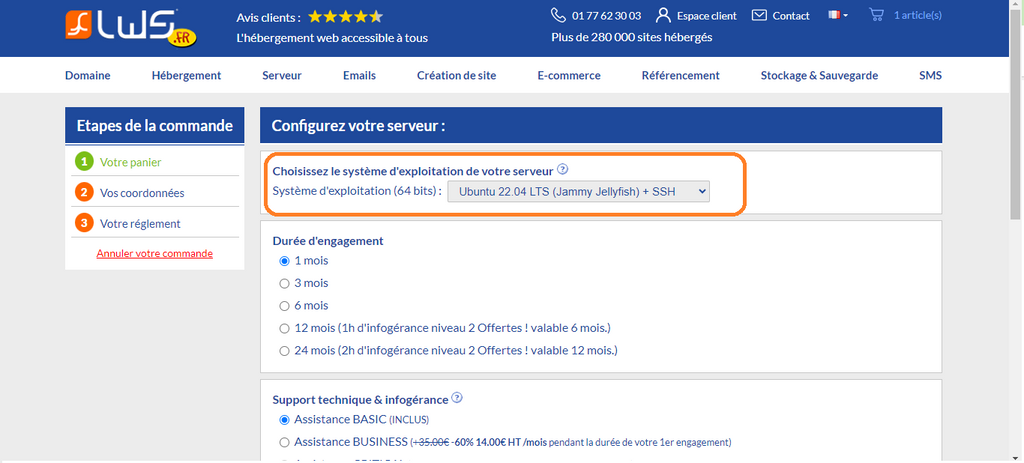Open the Hébergement menu
This screenshot has height=463, width=1024.
tap(186, 75)
